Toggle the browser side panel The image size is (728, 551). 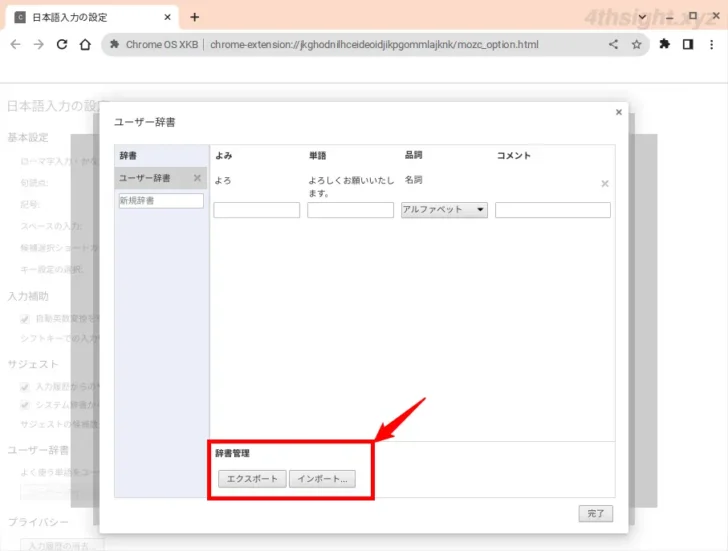pos(688,44)
